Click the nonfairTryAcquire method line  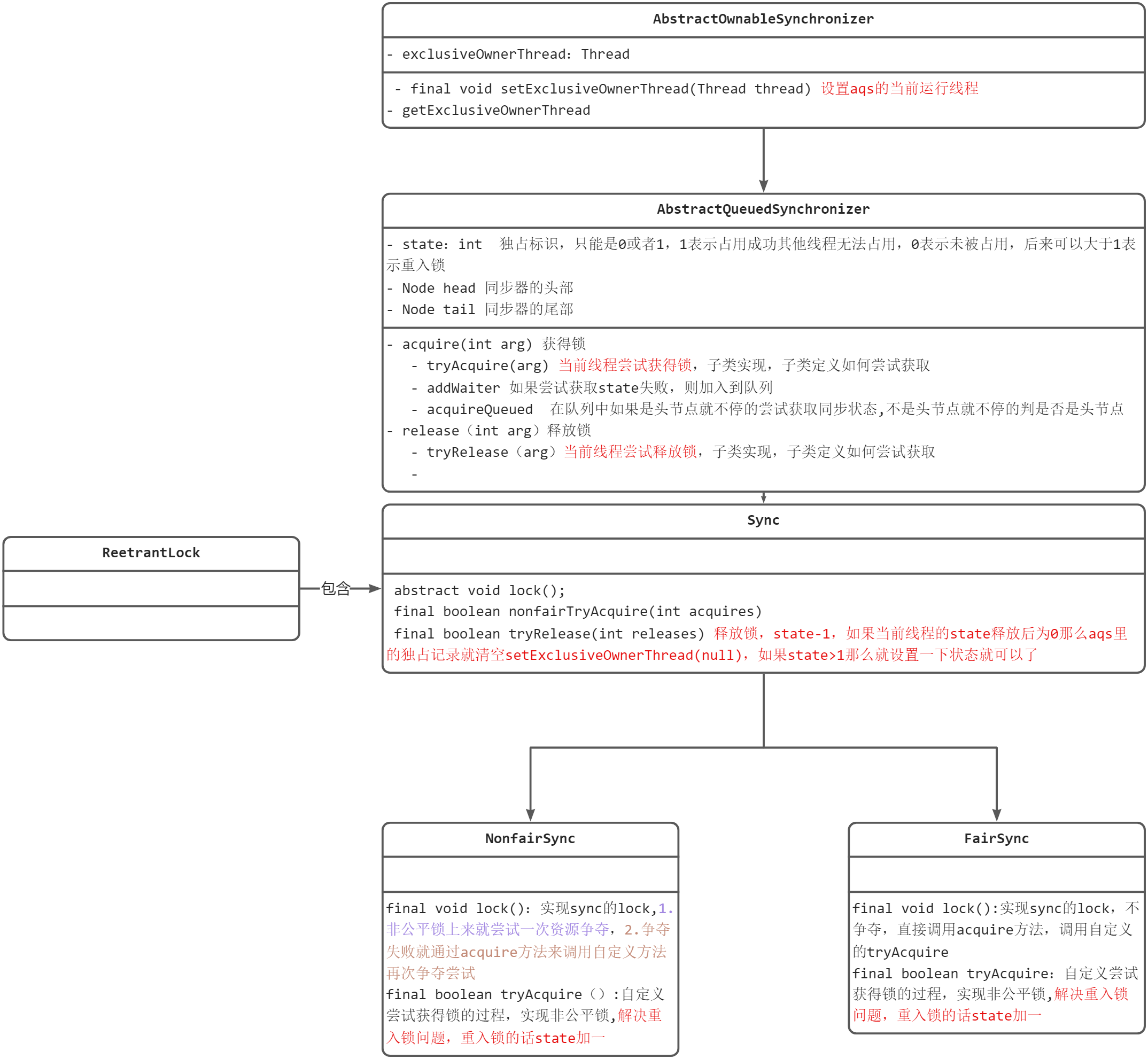(578, 612)
